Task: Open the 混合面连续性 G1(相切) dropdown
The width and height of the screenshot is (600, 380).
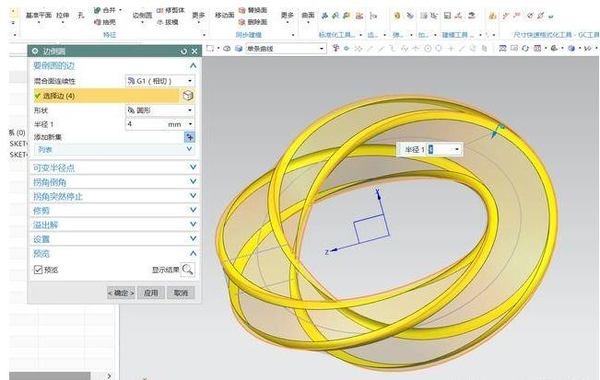Action: pyautogui.click(x=160, y=81)
